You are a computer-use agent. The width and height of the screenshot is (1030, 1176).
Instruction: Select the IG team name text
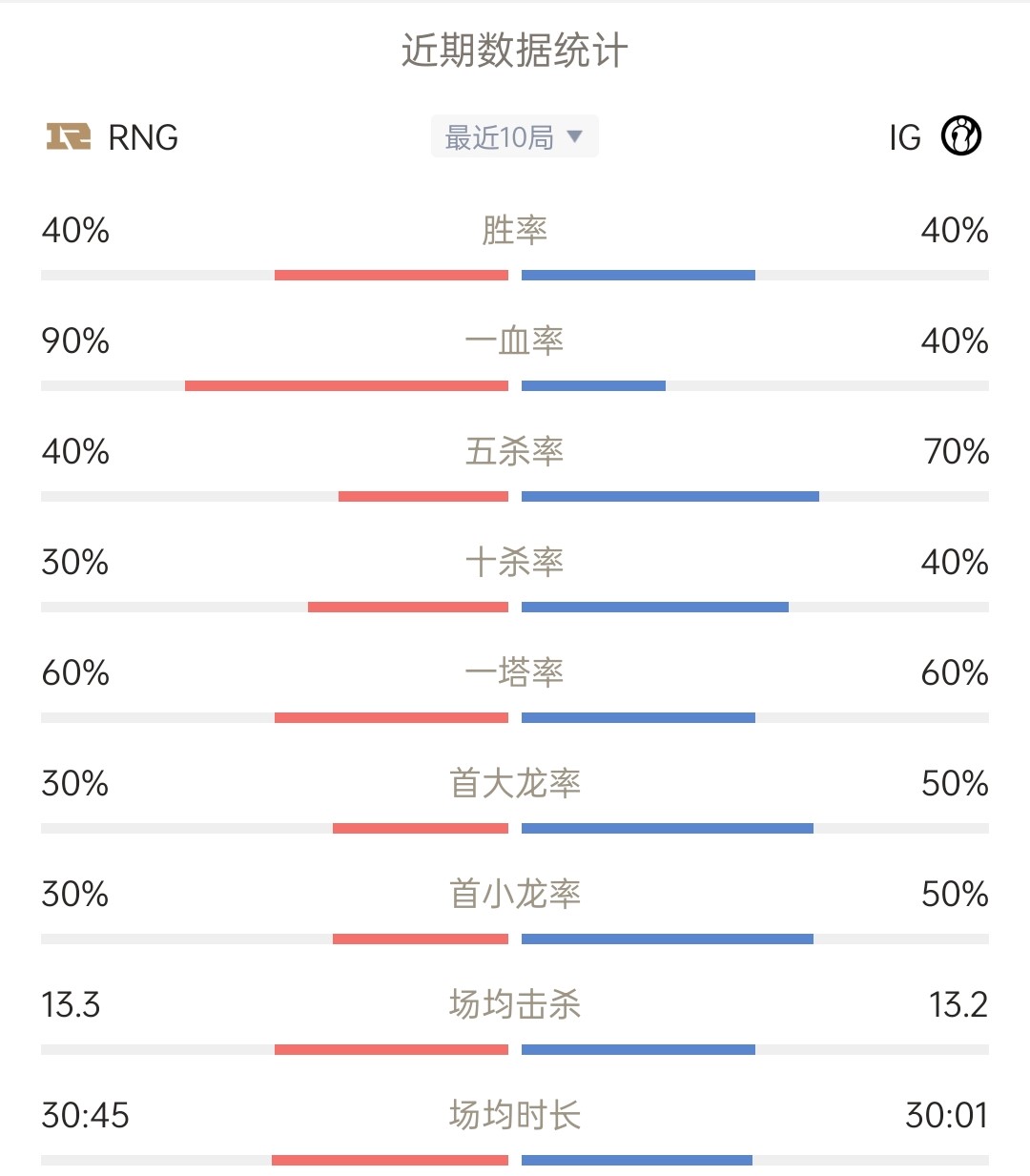[x=905, y=137]
